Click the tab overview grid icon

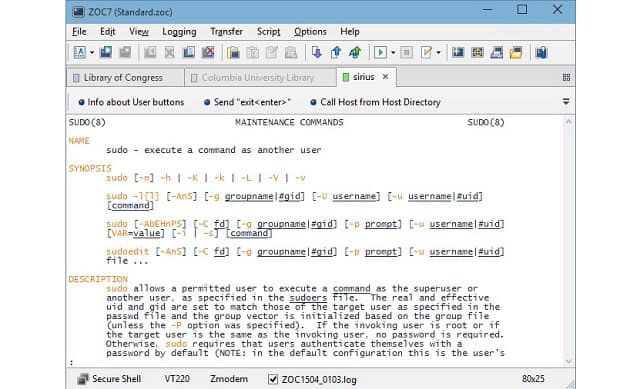(566, 77)
